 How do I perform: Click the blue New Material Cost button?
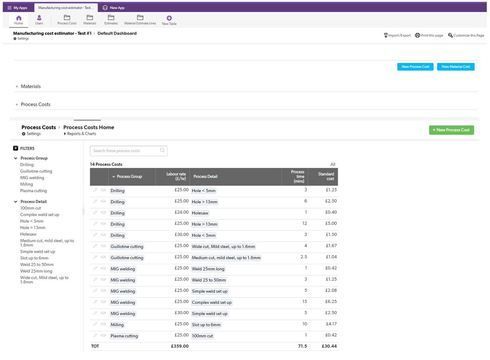click(x=456, y=67)
